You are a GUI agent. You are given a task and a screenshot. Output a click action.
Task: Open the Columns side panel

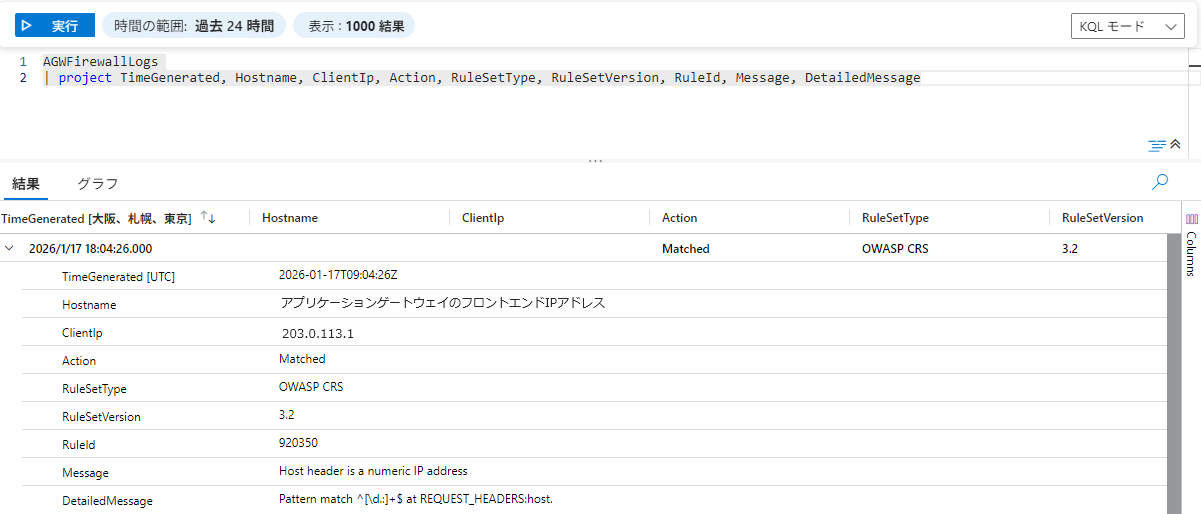(x=1191, y=243)
